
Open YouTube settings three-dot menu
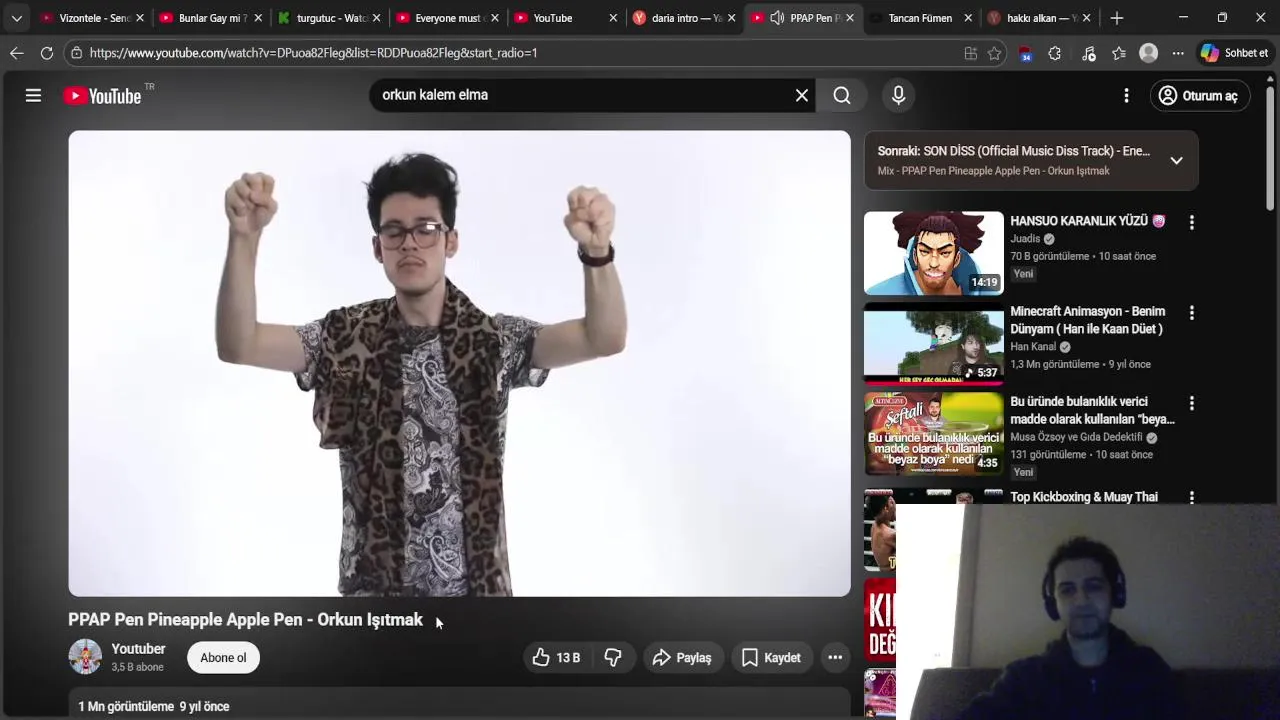(x=1126, y=95)
